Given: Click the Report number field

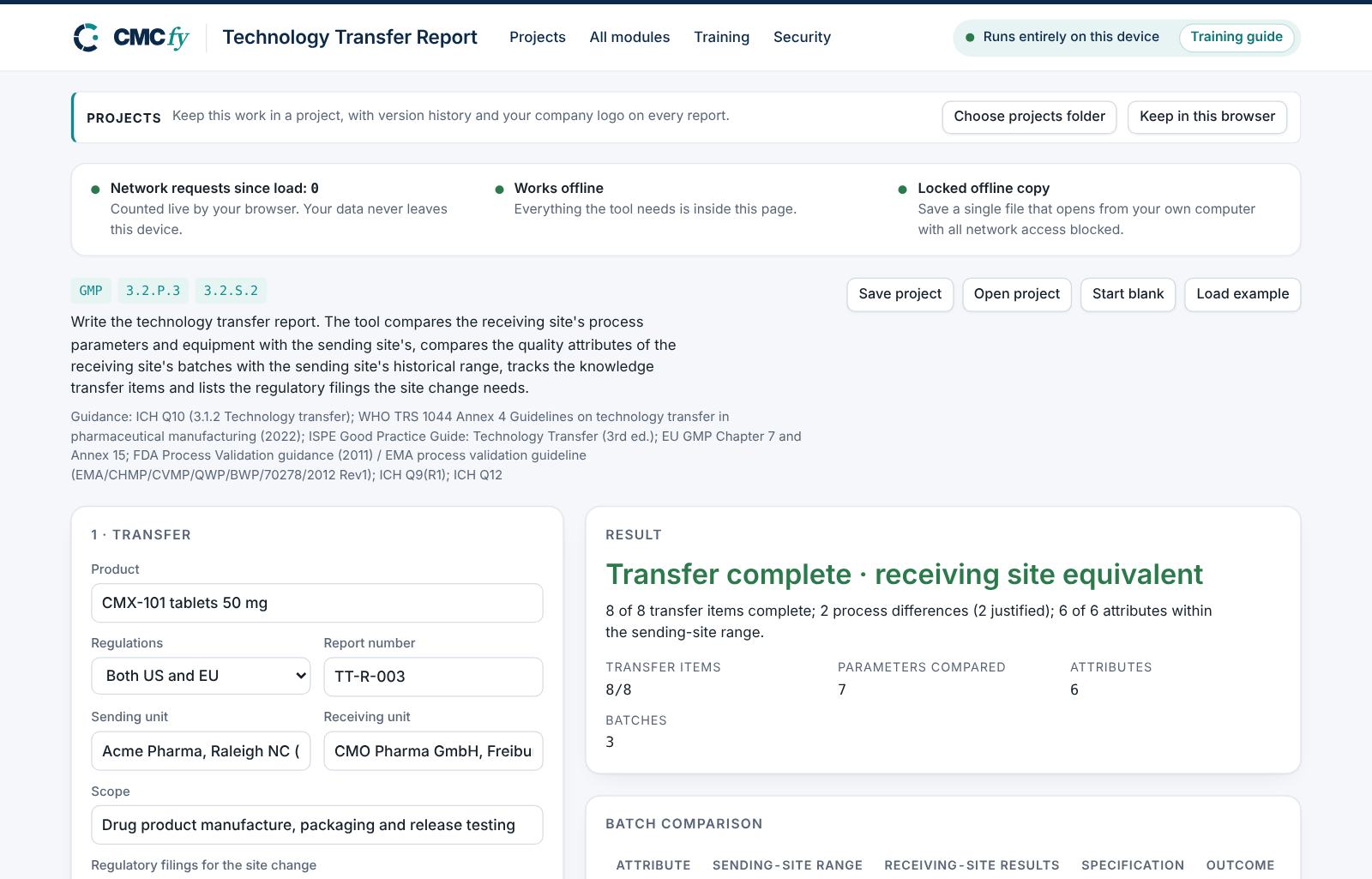Looking at the screenshot, I should click(x=433, y=677).
